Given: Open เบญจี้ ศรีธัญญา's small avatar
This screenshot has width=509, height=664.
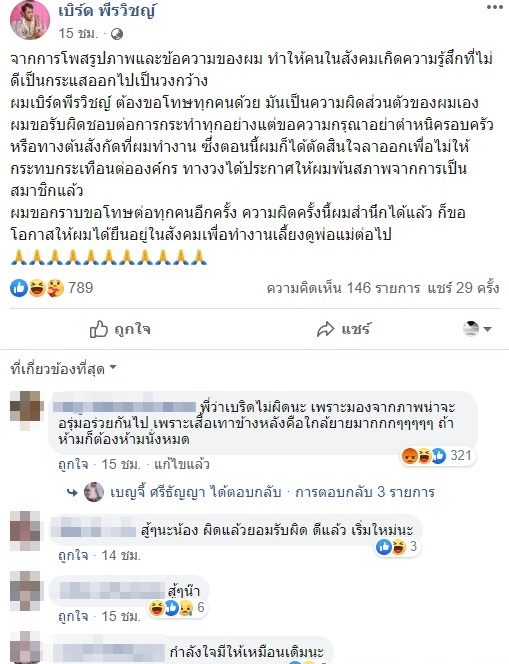Looking at the screenshot, I should coord(94,492).
